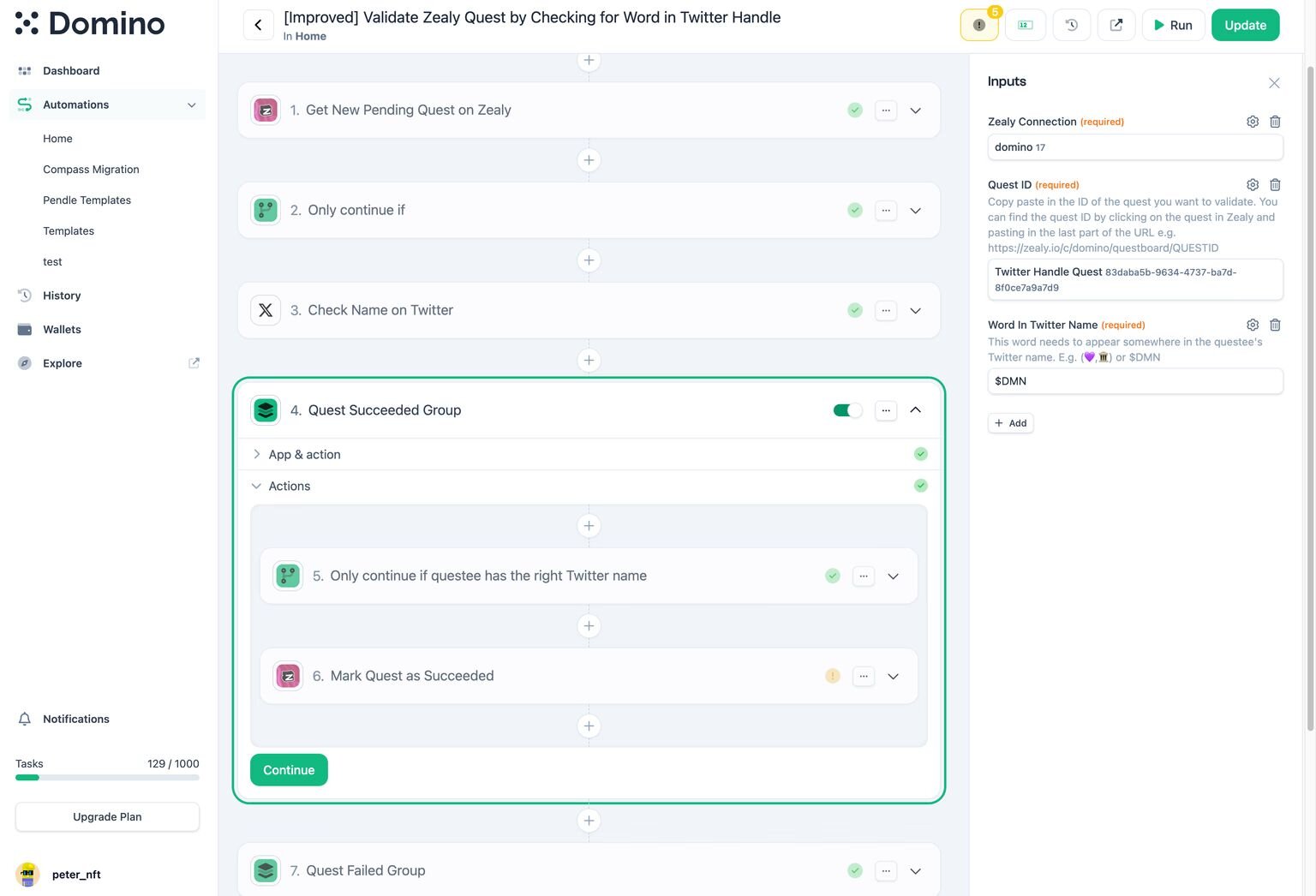The image size is (1316, 896).
Task: Click the group stack icon on step 4
Action: (x=266, y=410)
